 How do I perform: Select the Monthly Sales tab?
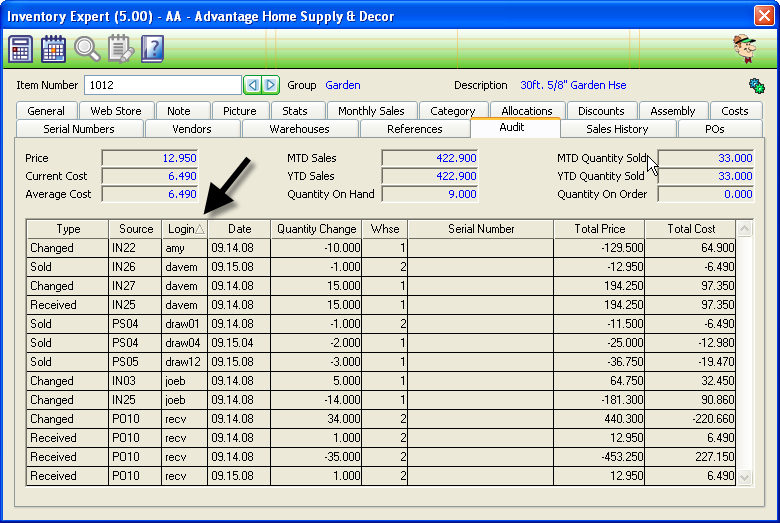point(371,111)
